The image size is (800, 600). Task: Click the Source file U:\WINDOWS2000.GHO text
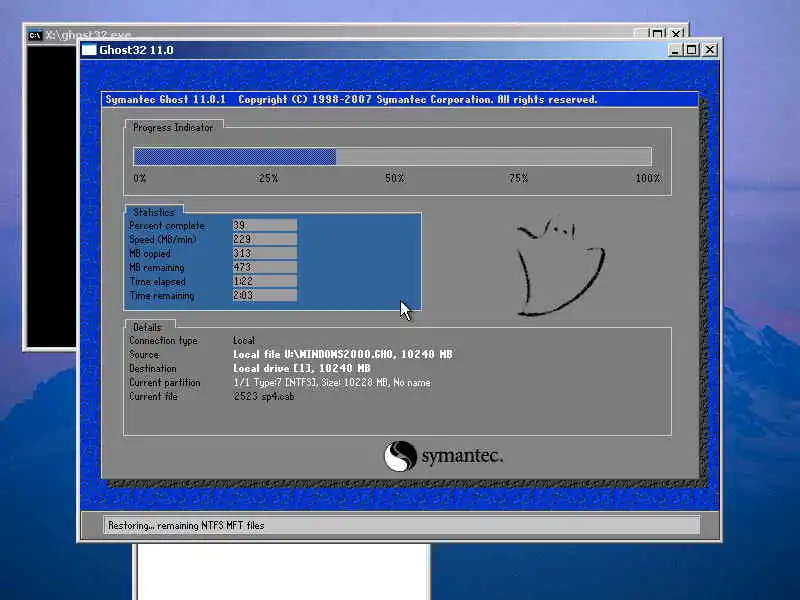(x=343, y=354)
